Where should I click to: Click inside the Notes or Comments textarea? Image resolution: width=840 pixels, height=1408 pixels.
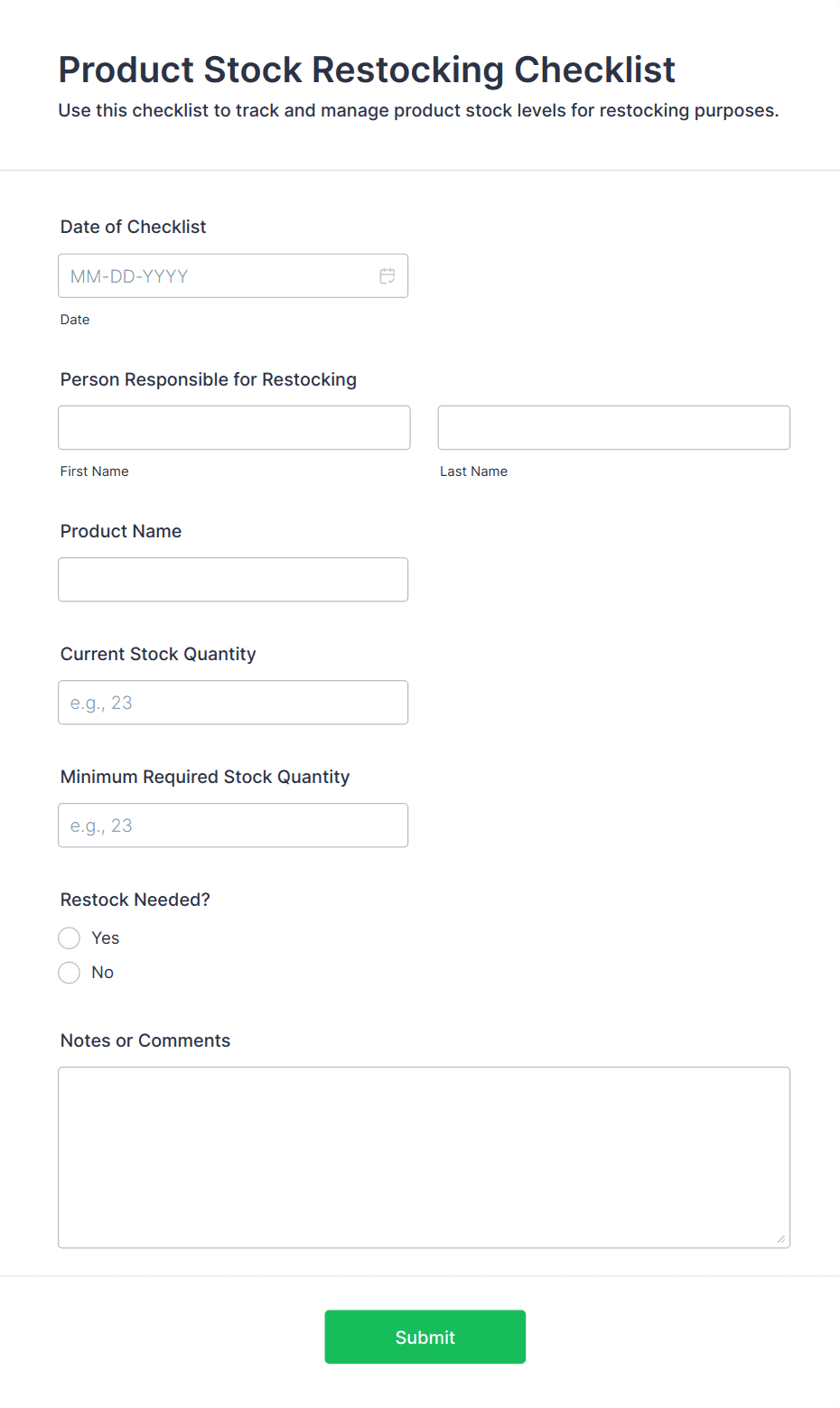[424, 1158]
